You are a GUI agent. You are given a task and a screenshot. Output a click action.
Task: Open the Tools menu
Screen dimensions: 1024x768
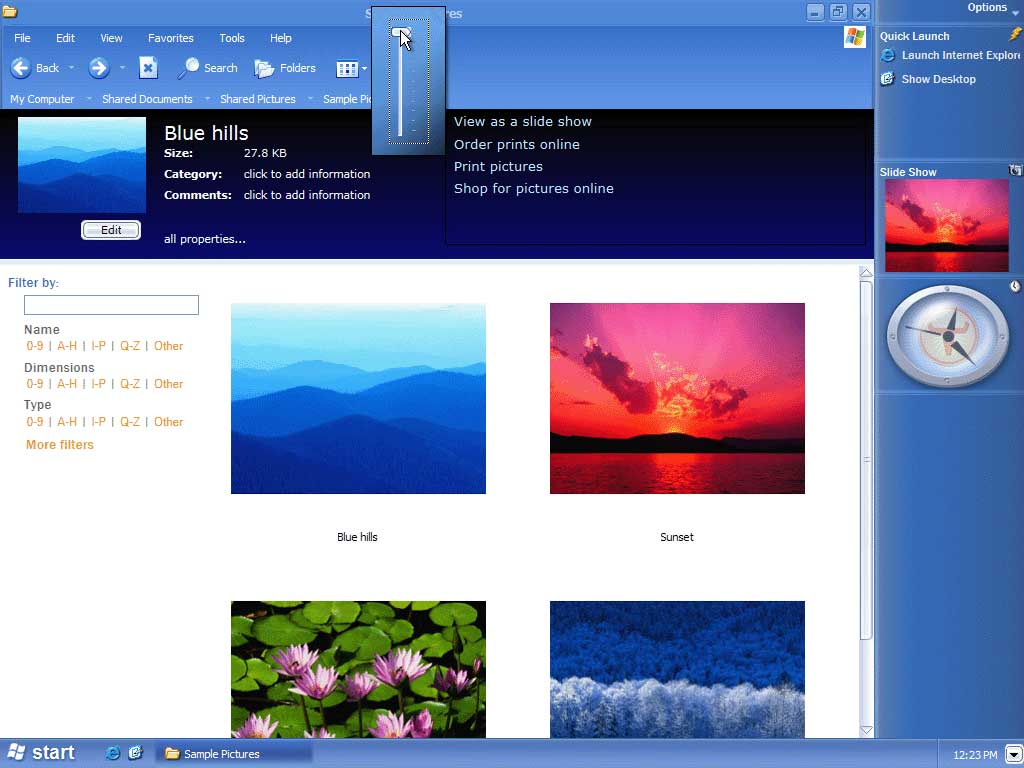(232, 38)
